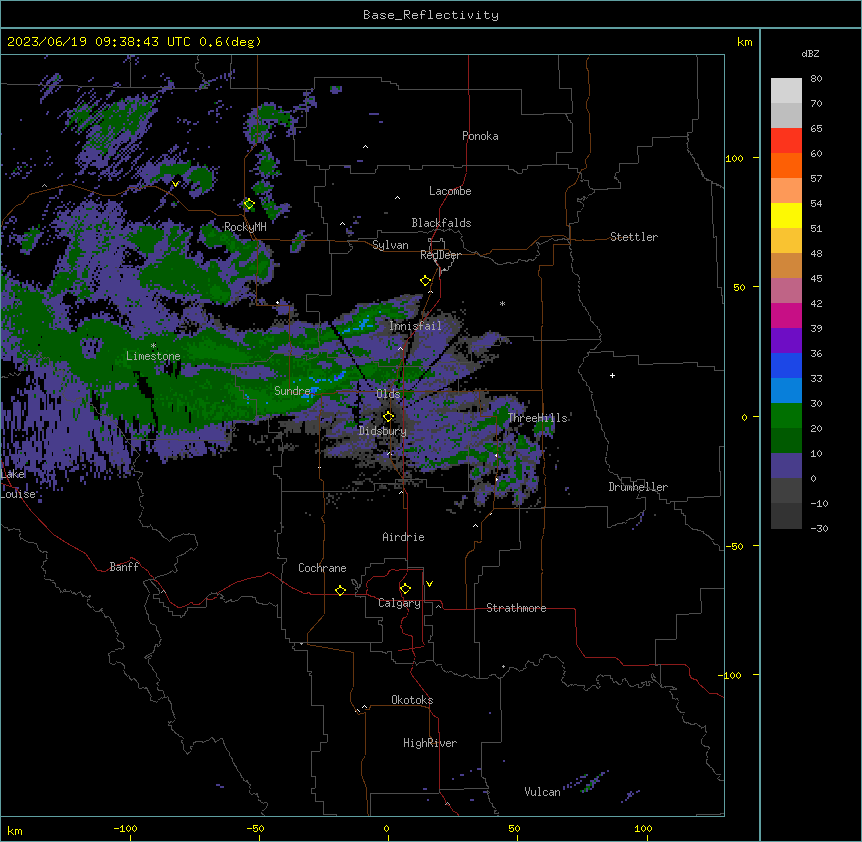862x842 pixels.
Task: Click the Limestone label
Action: 153,356
